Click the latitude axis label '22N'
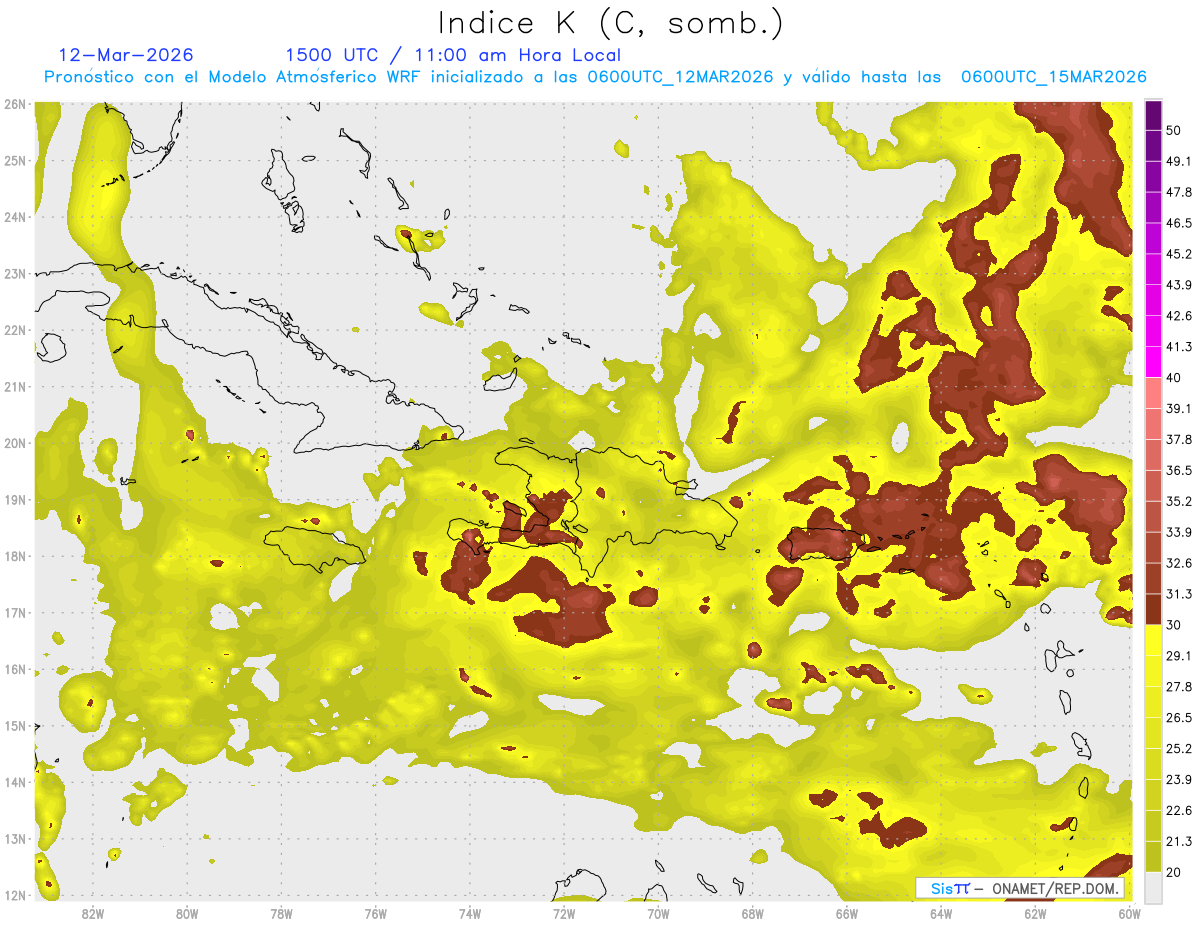This screenshot has width=1200, height=927. [x=15, y=330]
